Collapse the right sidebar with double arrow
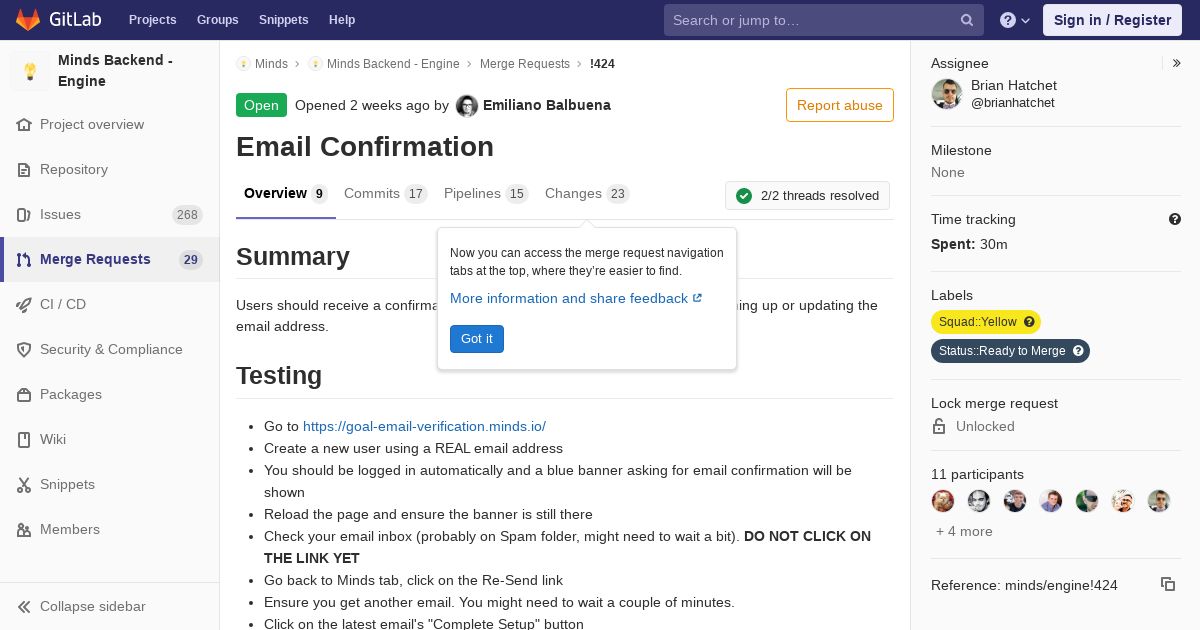The image size is (1200, 630). 1177,63
